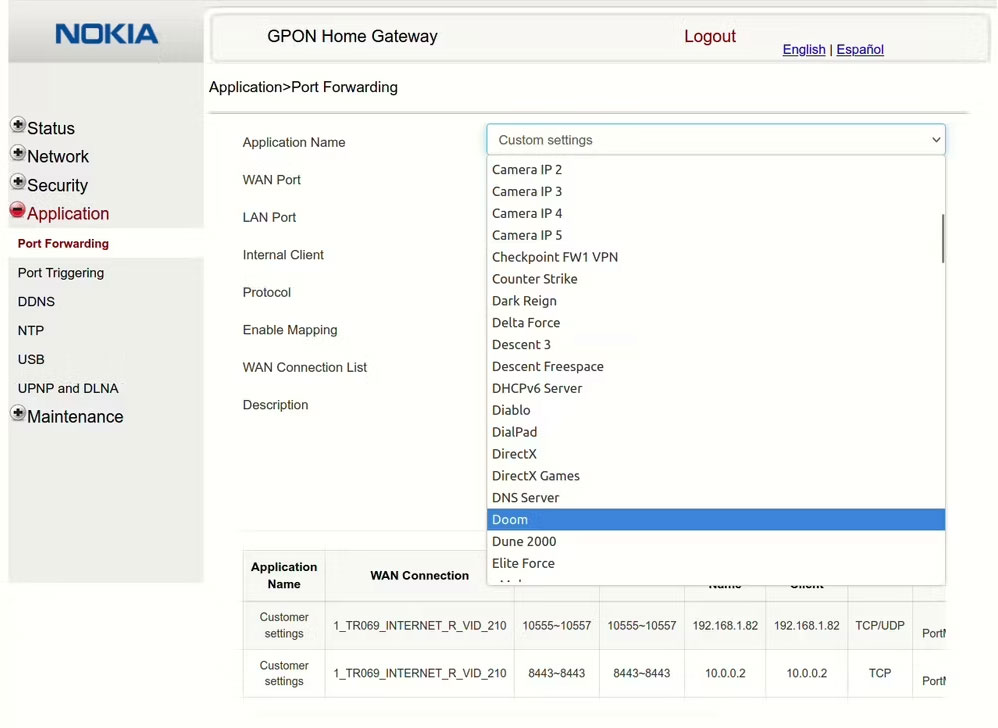
Task: Open the Application Name dropdown
Action: coord(715,140)
